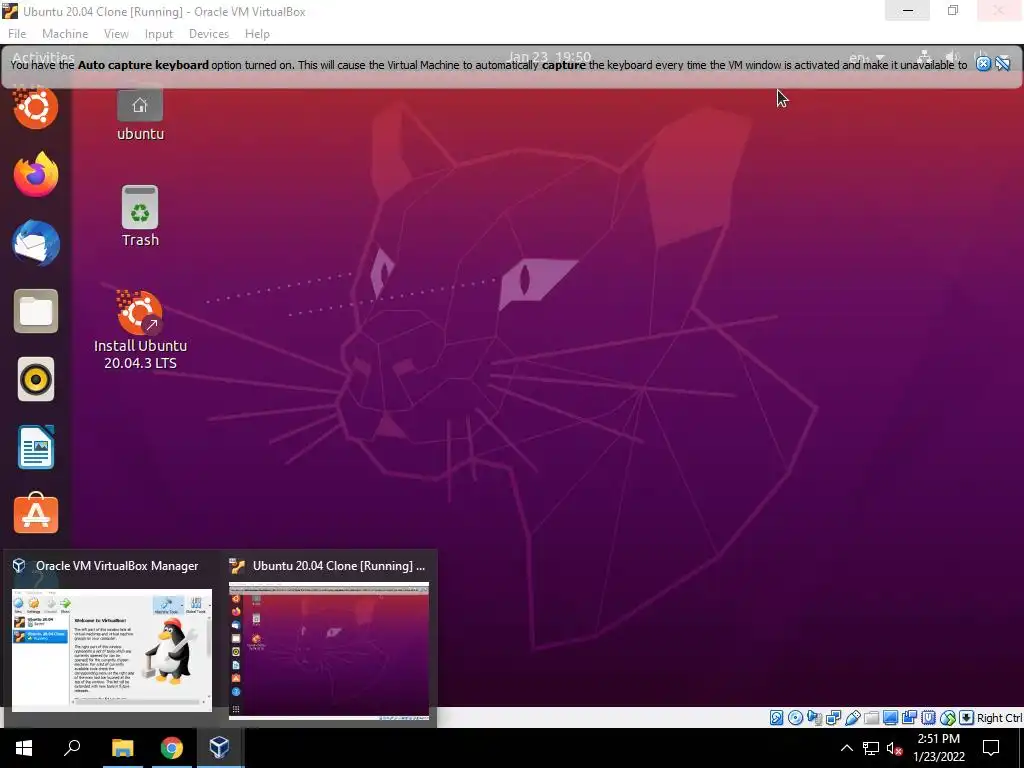The image size is (1024, 768).
Task: Open the Devices menu
Action: [x=208, y=34]
